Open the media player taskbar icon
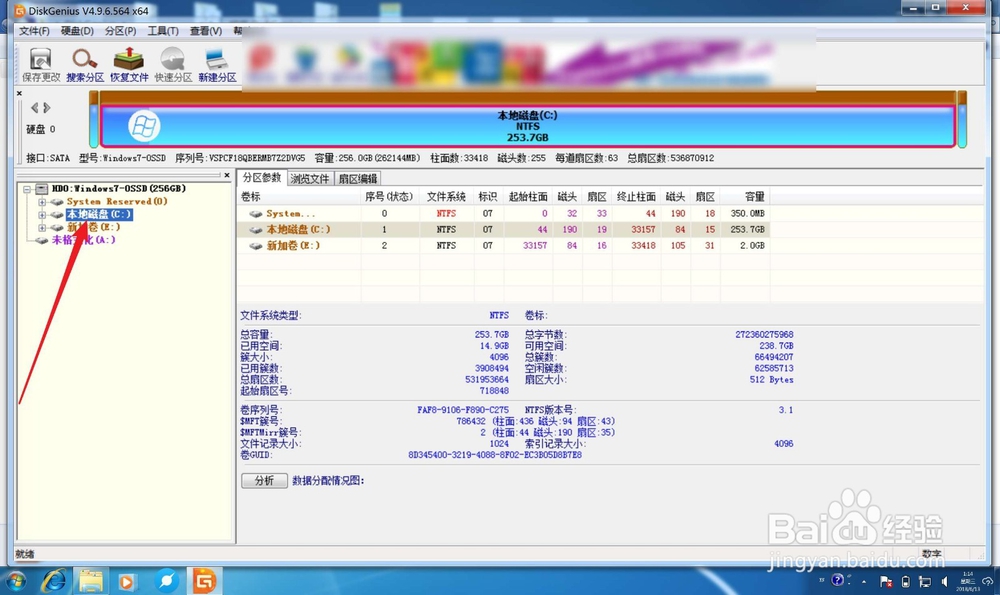Screen dimensions: 1000x595 pyautogui.click(x=126, y=582)
